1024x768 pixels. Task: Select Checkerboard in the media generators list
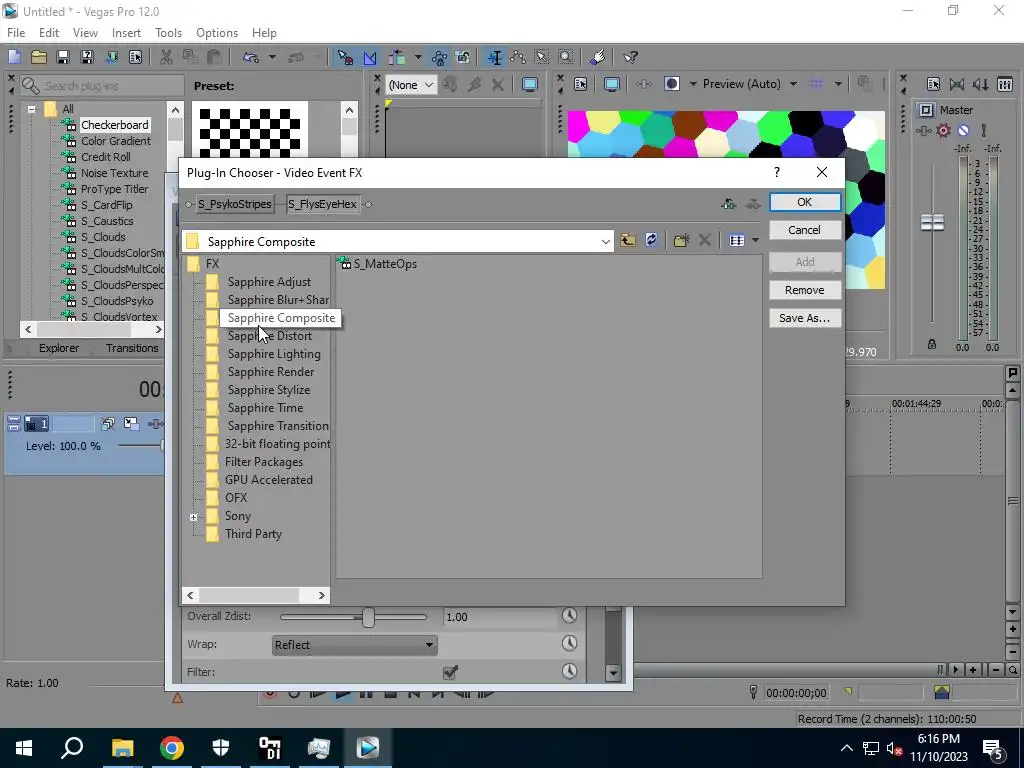114,125
